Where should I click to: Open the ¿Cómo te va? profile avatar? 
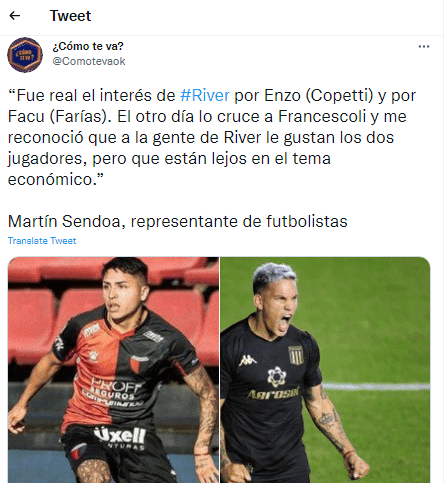[x=25, y=55]
